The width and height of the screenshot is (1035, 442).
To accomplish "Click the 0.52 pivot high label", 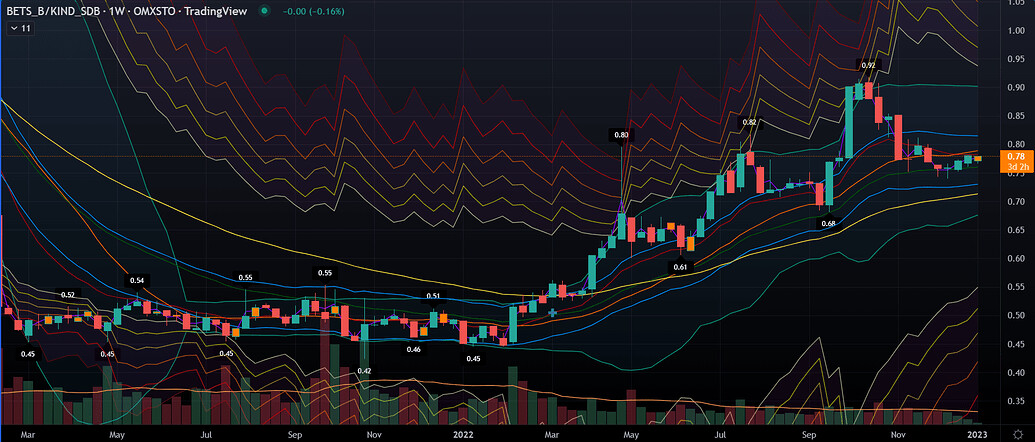I will (68, 295).
